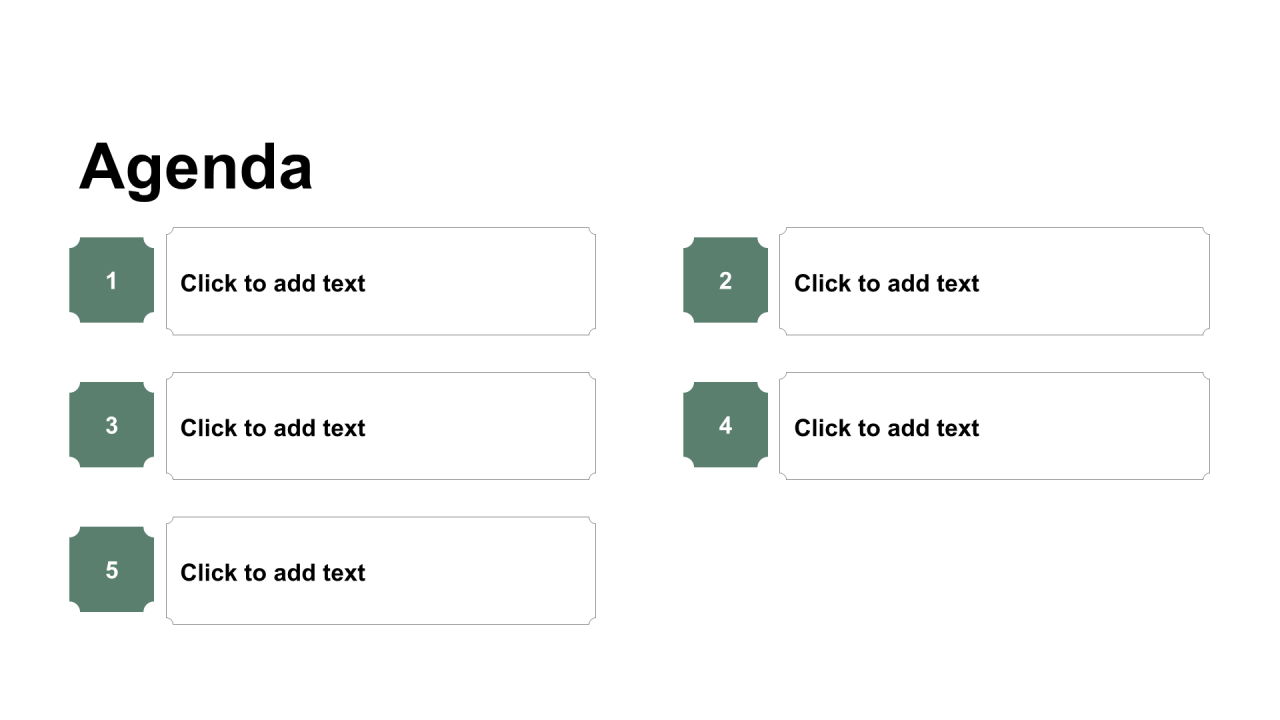The image size is (1280, 720).
Task: Select the green badge numbered 4
Action: (x=725, y=425)
